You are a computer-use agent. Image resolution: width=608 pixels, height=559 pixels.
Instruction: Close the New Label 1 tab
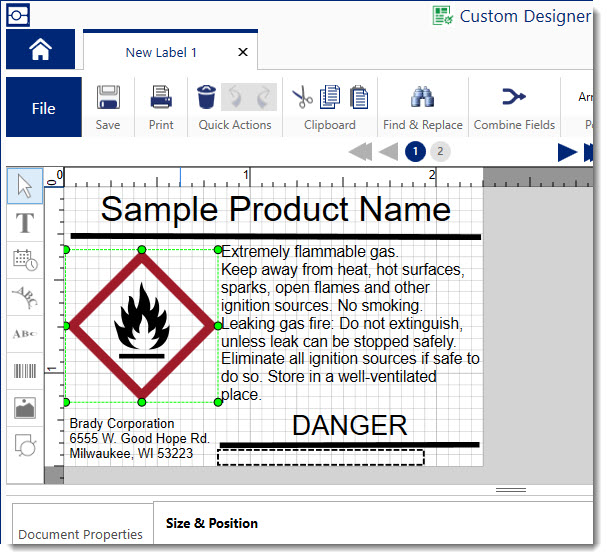point(243,52)
